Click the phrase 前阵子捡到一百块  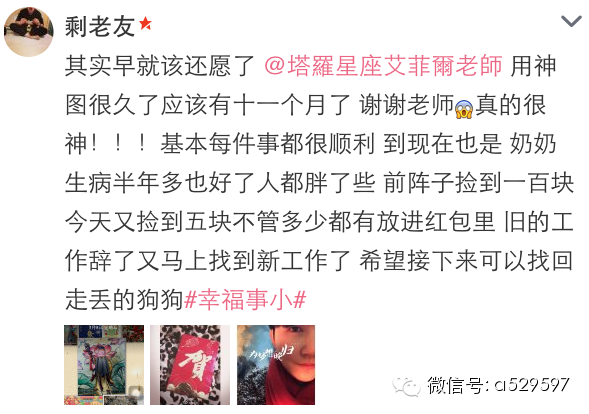[479, 183]
